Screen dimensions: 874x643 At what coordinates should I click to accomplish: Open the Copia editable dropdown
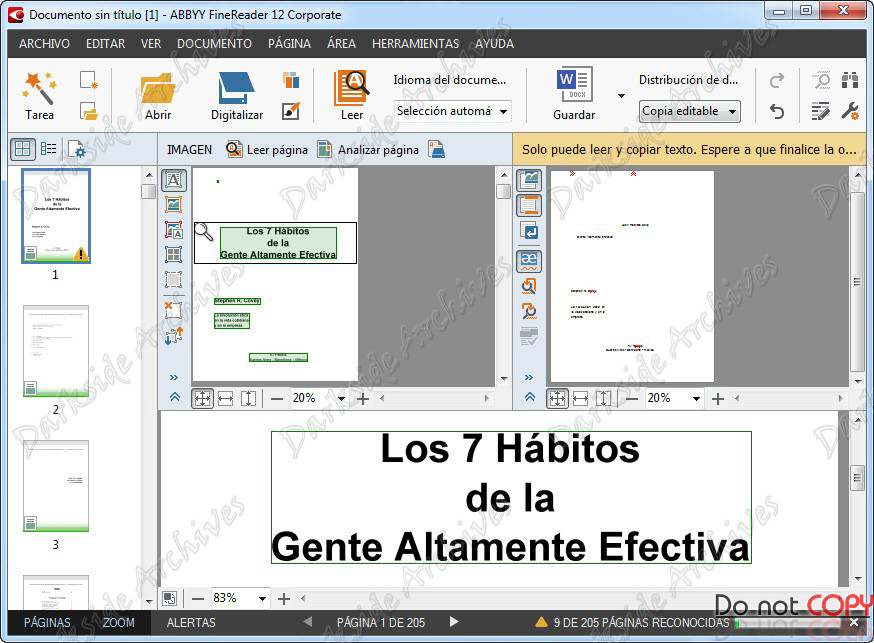point(689,111)
